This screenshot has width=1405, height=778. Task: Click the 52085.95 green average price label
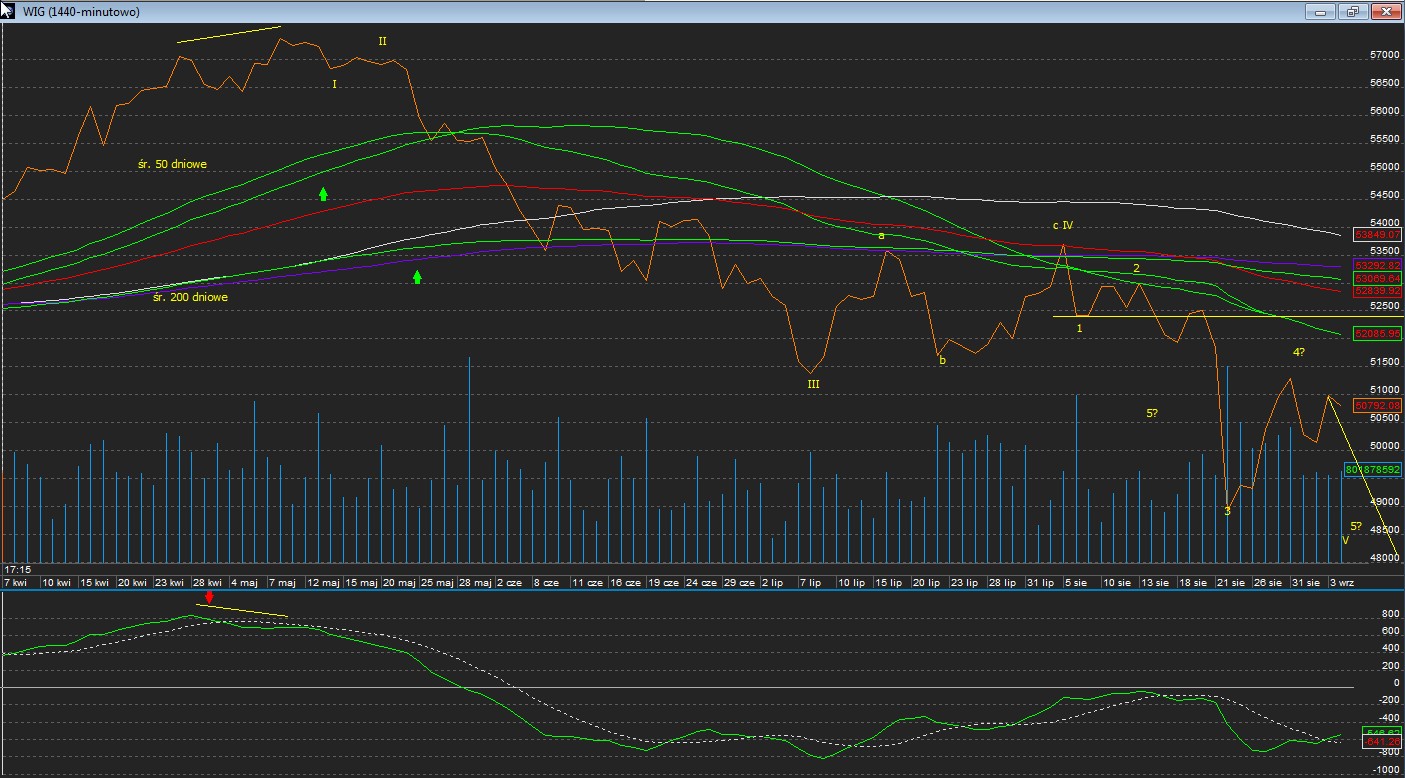(1376, 333)
